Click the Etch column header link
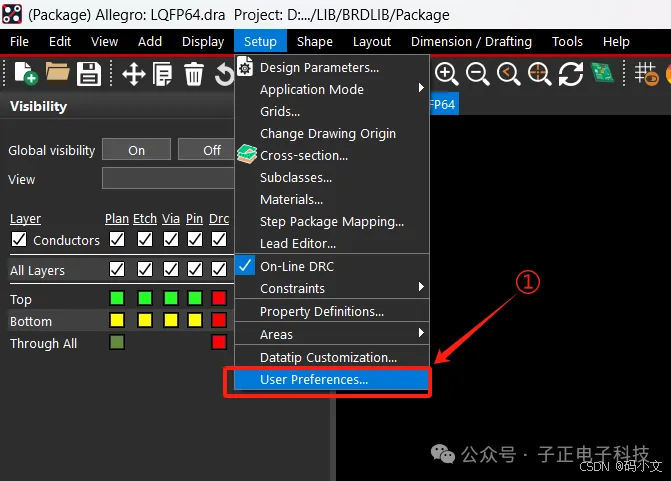 click(x=145, y=219)
